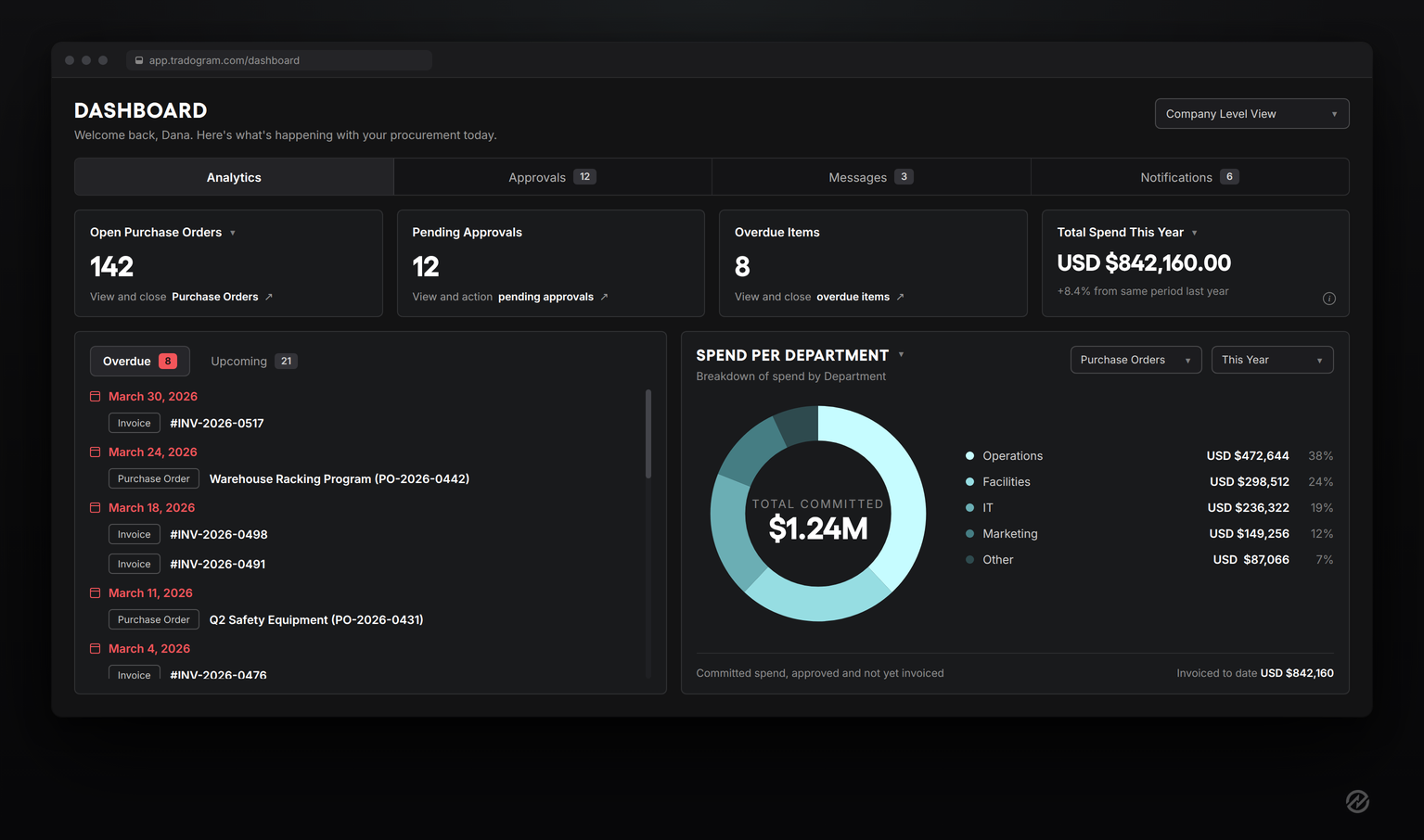This screenshot has height=840, width=1424.
Task: Click the overdue list scrollbar
Action: tap(648, 434)
